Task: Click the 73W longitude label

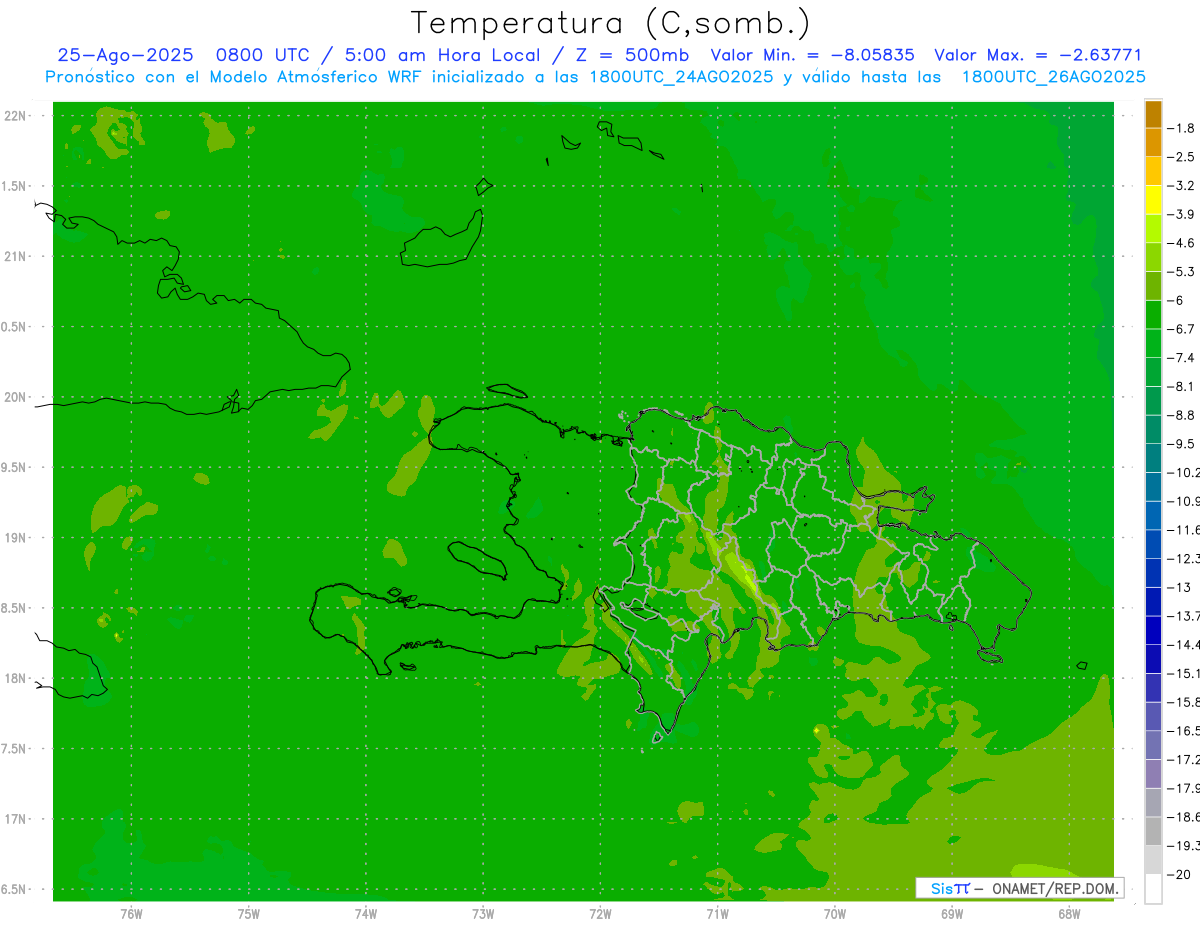Action: click(x=483, y=914)
